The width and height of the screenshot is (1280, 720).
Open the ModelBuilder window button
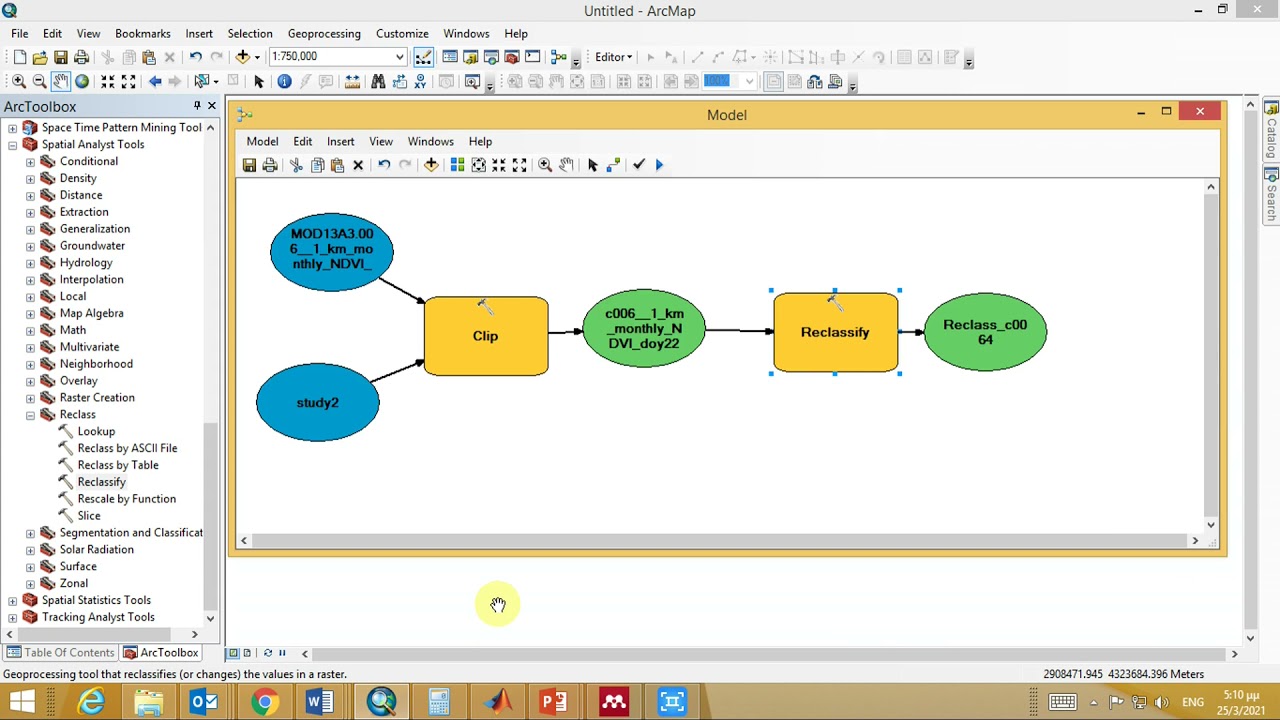click(x=559, y=57)
